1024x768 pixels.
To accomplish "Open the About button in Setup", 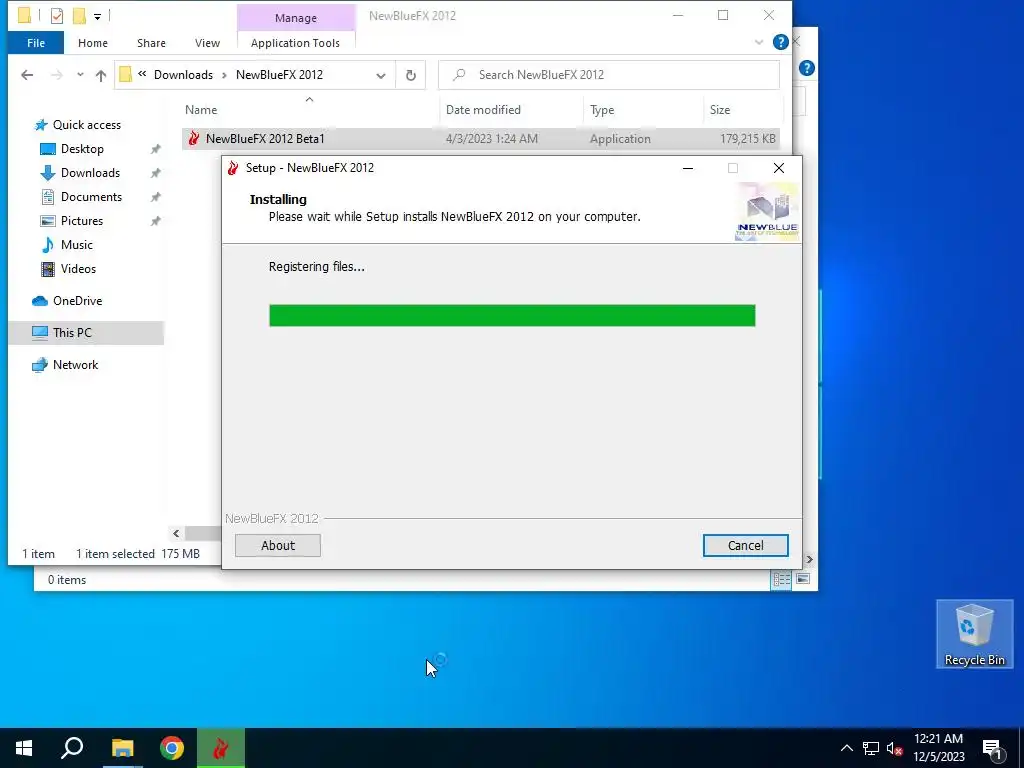I will click(x=278, y=545).
